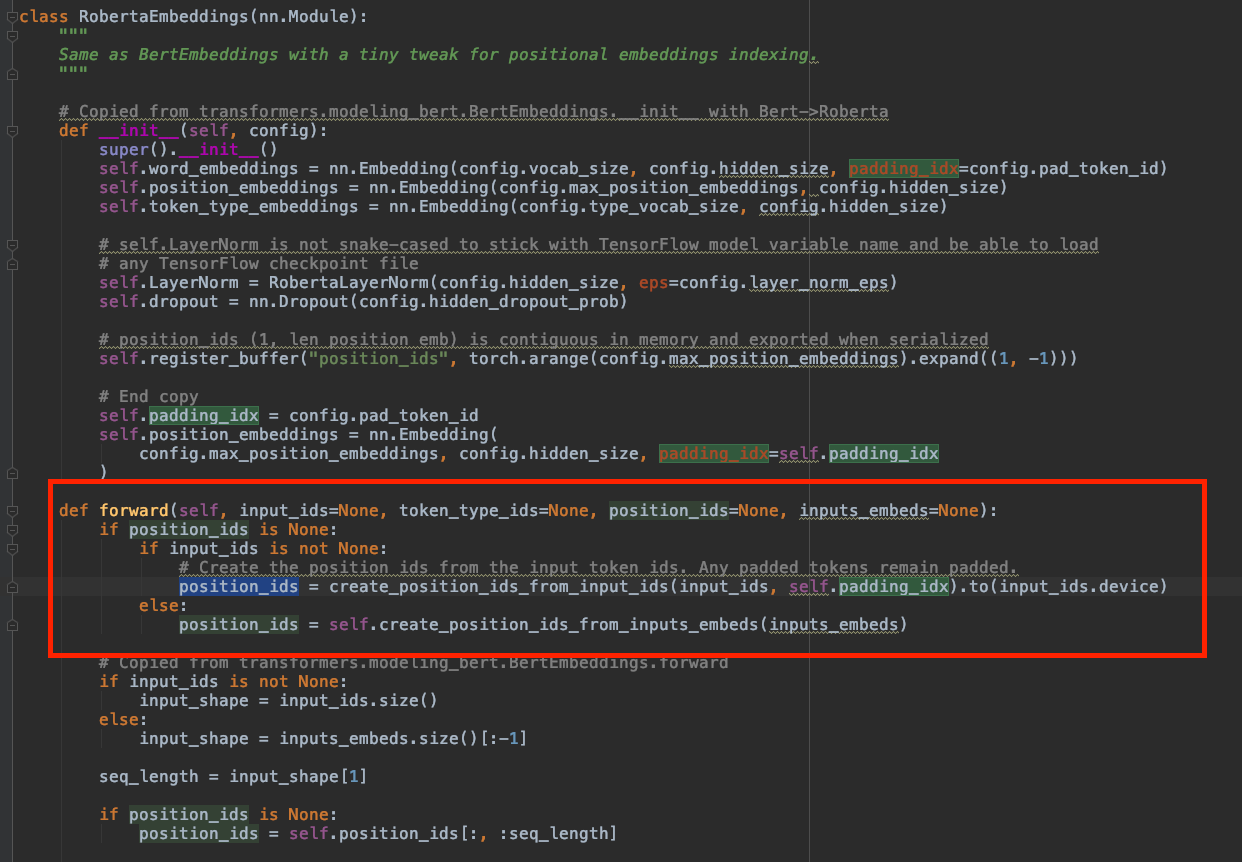Click fold-end marker on create_position_ids_from_input_ids line
1242x862 pixels.
[12, 586]
